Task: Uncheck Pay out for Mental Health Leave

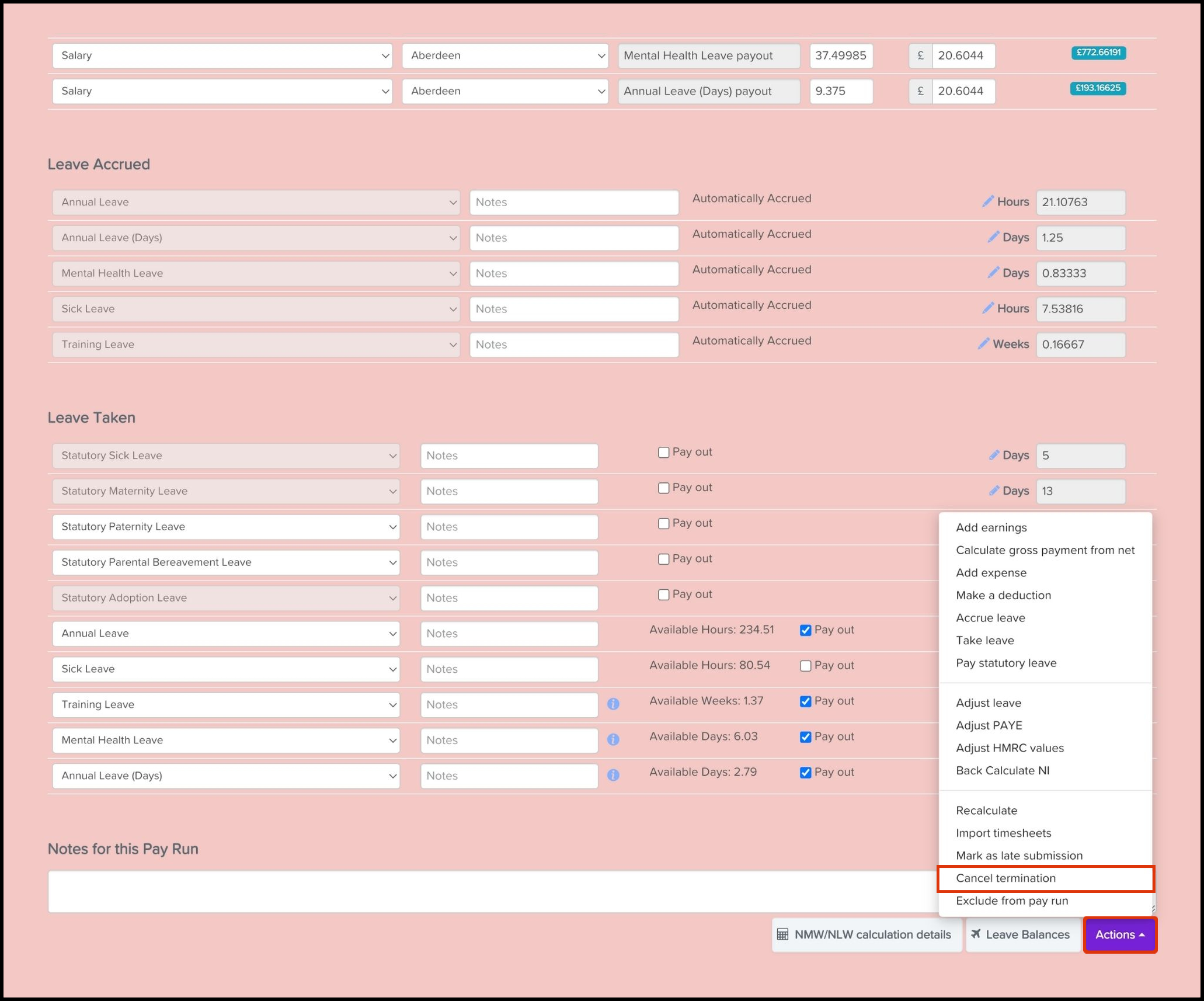Action: tap(805, 737)
